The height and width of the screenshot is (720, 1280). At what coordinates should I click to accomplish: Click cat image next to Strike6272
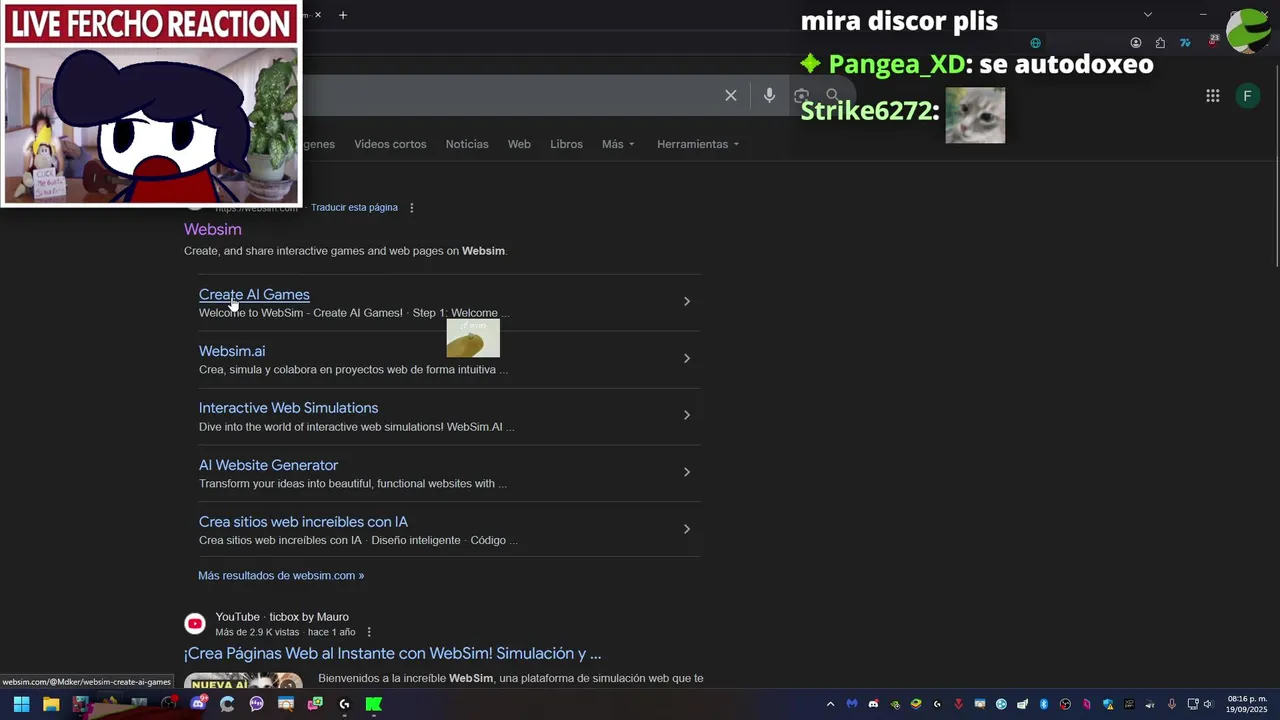[975, 115]
